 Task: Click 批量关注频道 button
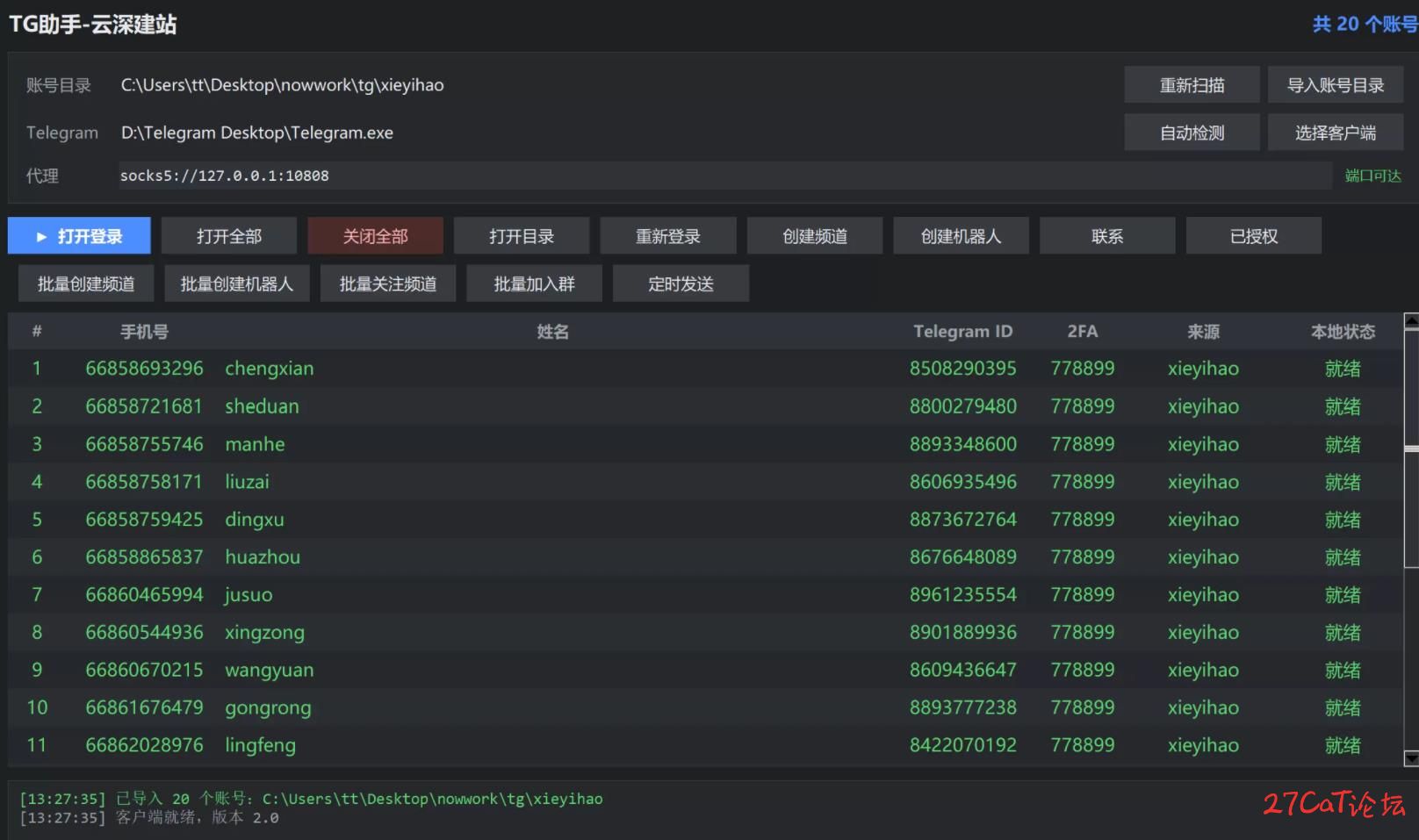(x=388, y=284)
